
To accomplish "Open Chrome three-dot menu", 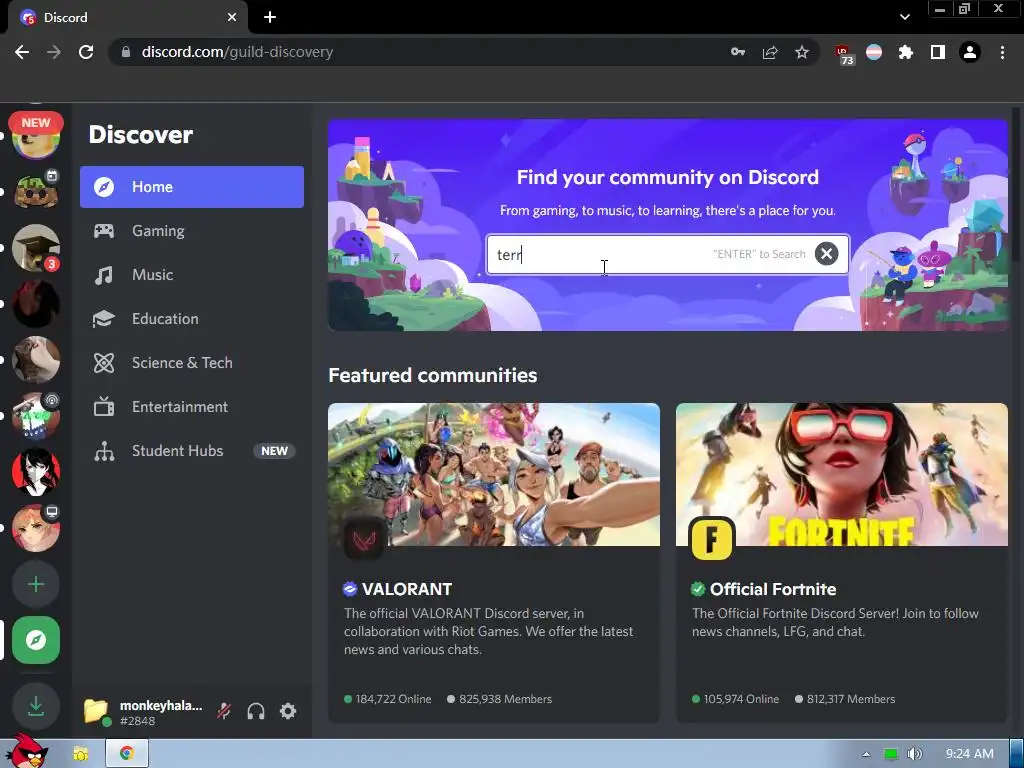I will click(x=1002, y=52).
